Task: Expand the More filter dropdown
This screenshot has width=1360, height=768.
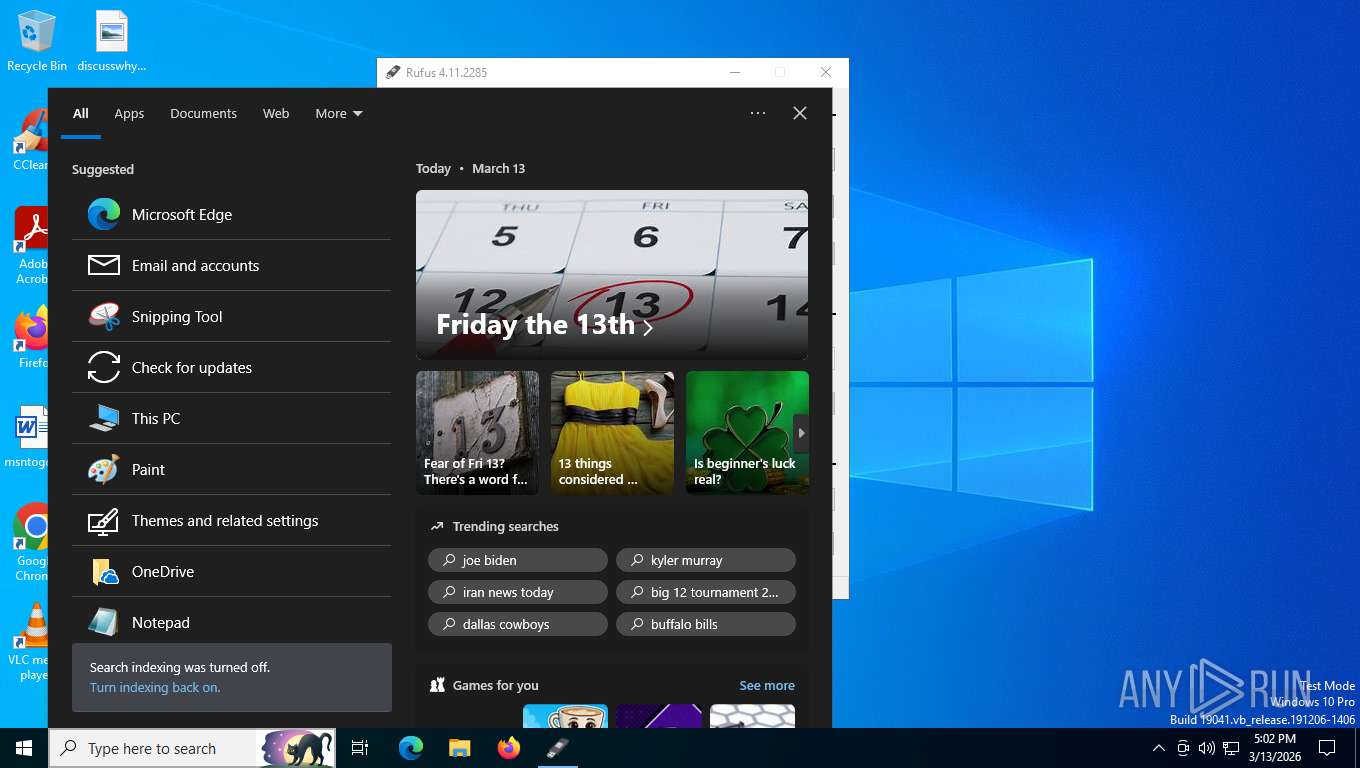Action: (338, 113)
